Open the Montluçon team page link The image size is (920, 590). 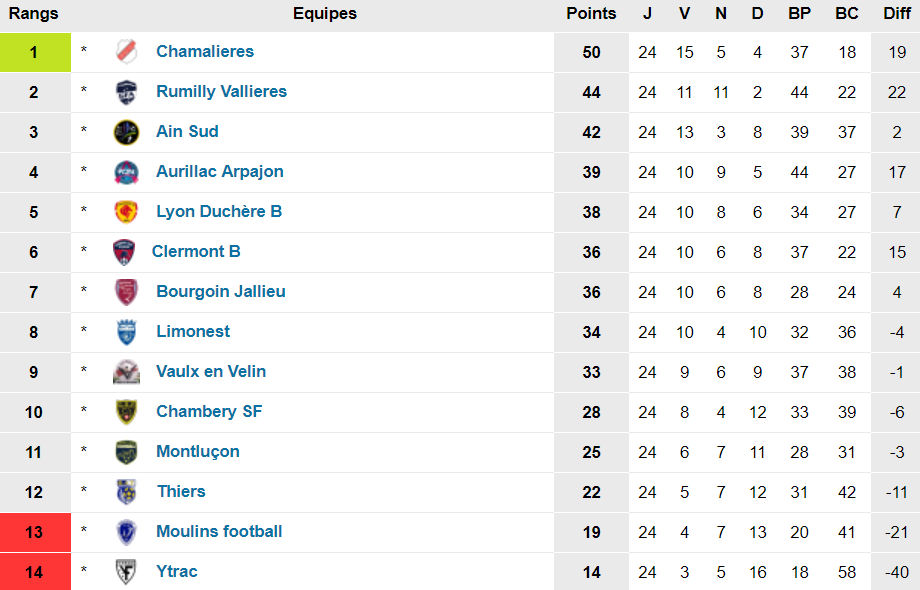198,451
